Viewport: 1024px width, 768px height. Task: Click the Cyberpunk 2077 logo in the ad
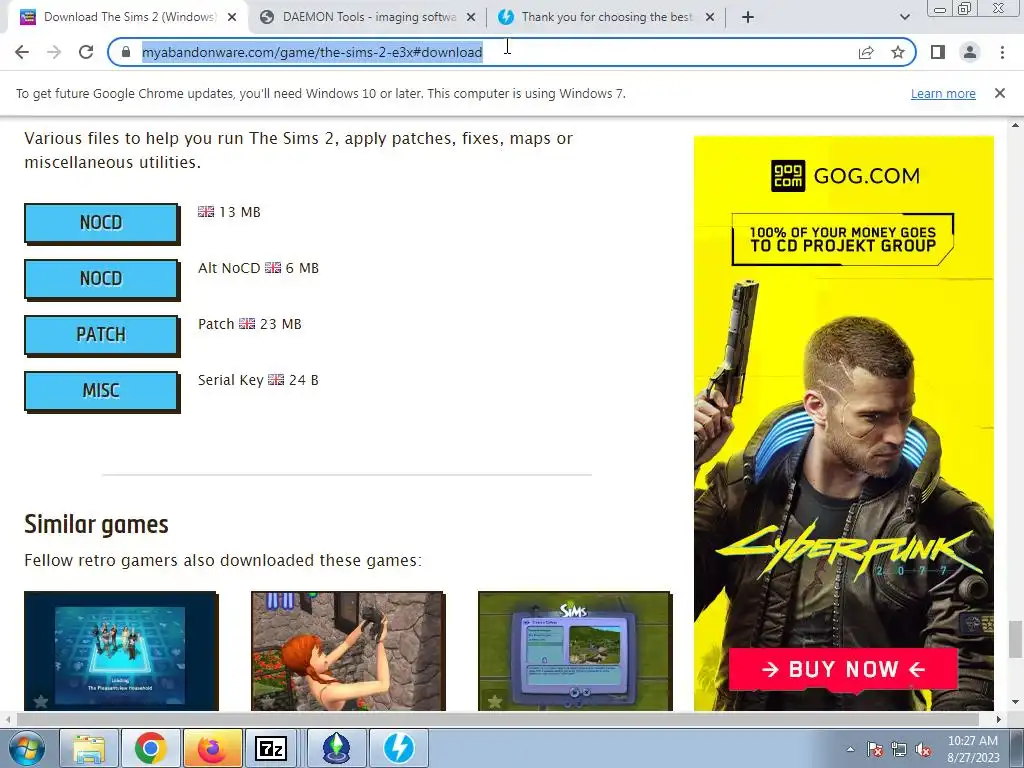849,550
